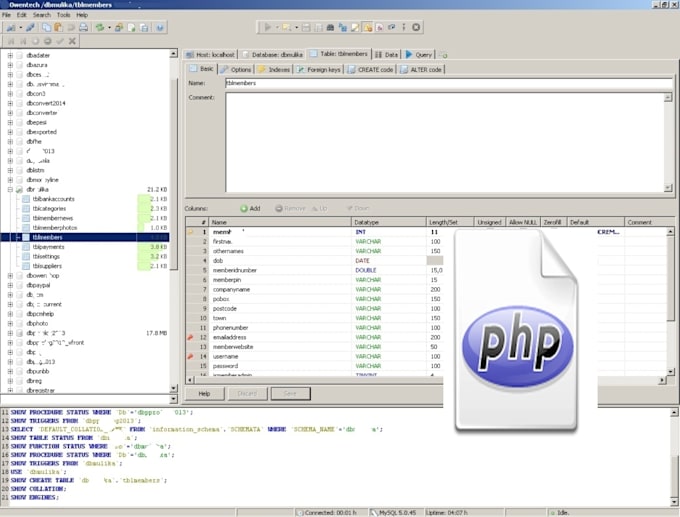Expand the dbpaypal database node

(10, 285)
